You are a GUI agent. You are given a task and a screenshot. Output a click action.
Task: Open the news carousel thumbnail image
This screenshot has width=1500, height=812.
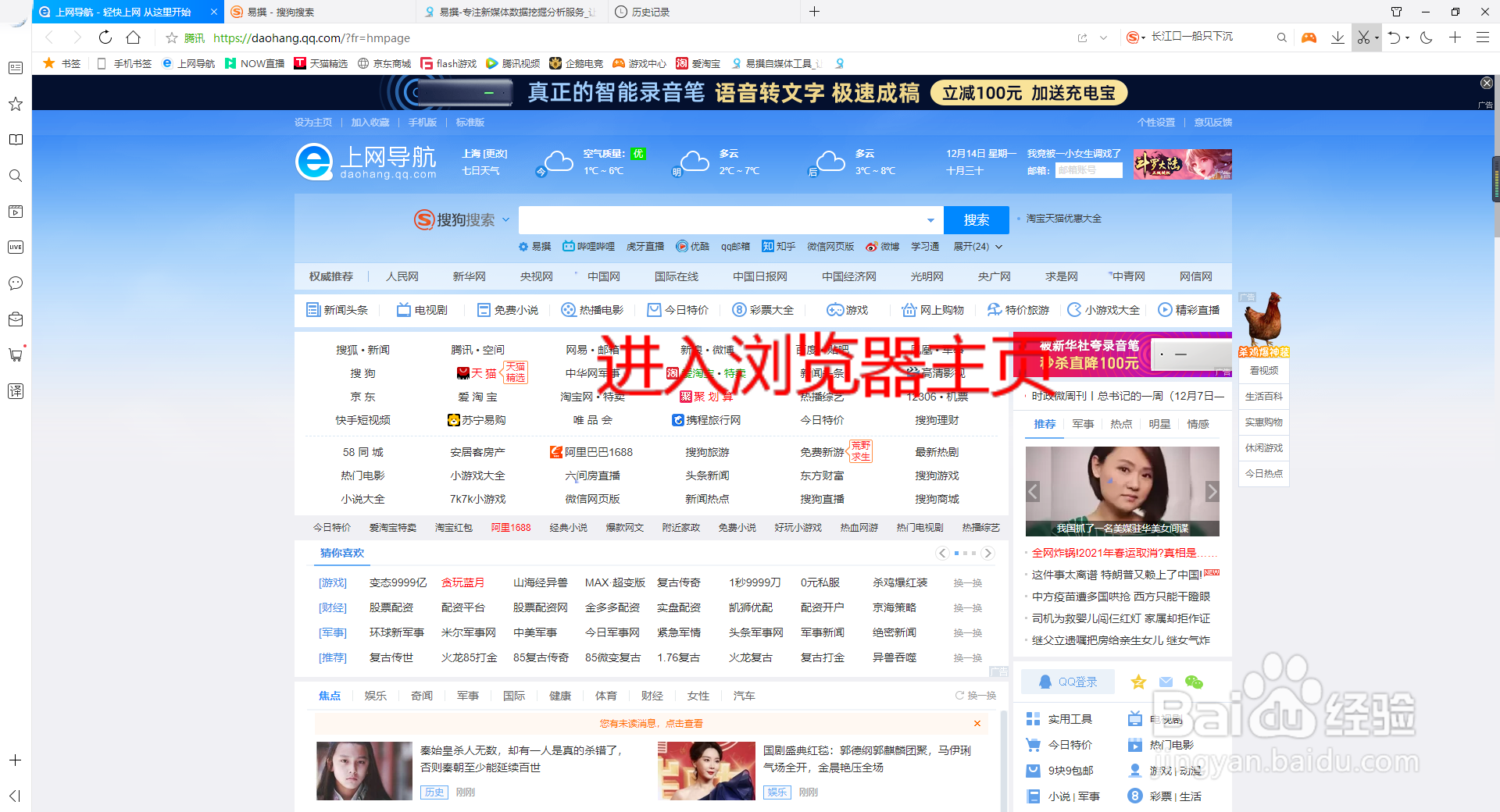pyautogui.click(x=1123, y=491)
